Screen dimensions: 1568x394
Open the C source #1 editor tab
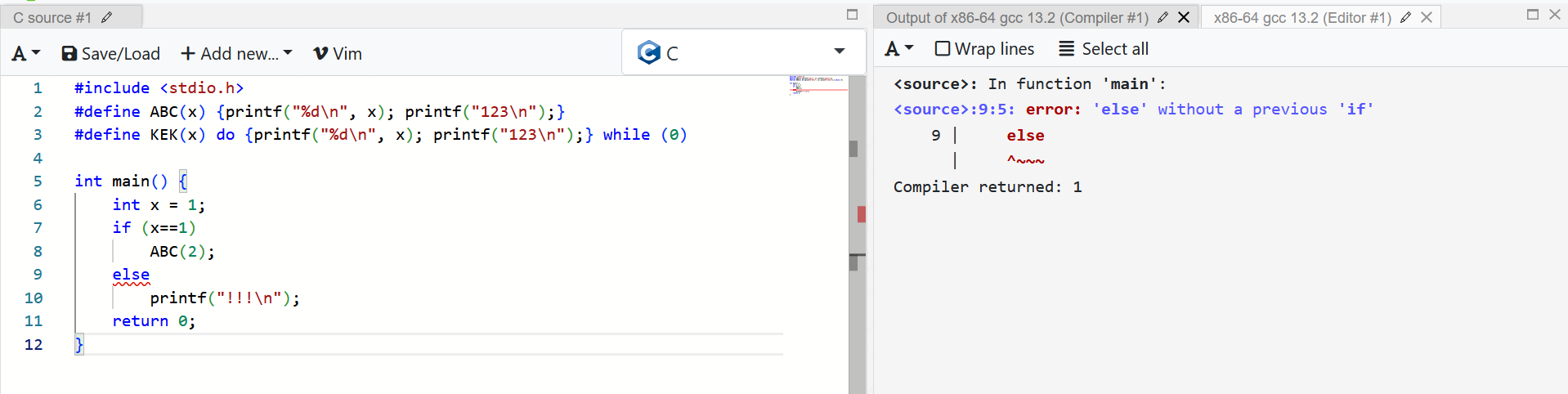[52, 17]
